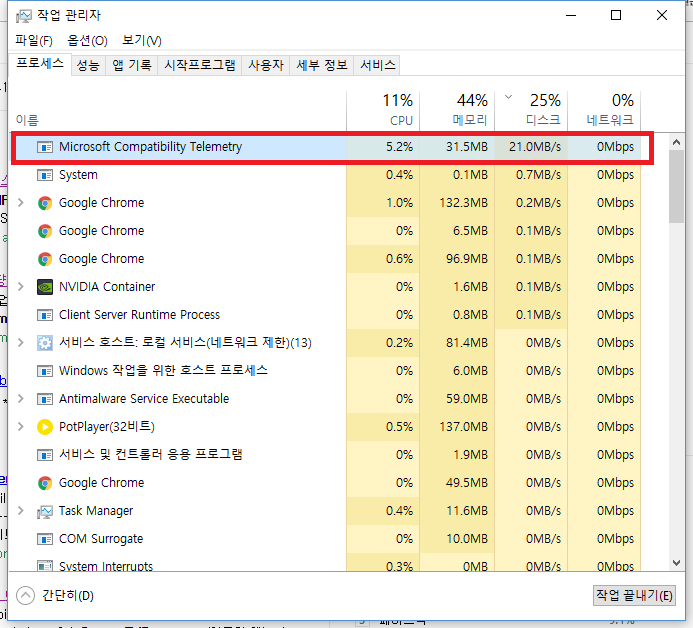Expand the Antimalware Service Executable group
Viewport: 693px width, 628px height.
tap(20, 399)
